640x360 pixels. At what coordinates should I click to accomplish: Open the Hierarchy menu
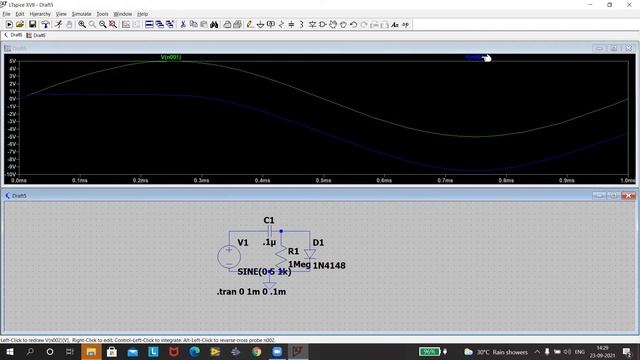point(40,14)
